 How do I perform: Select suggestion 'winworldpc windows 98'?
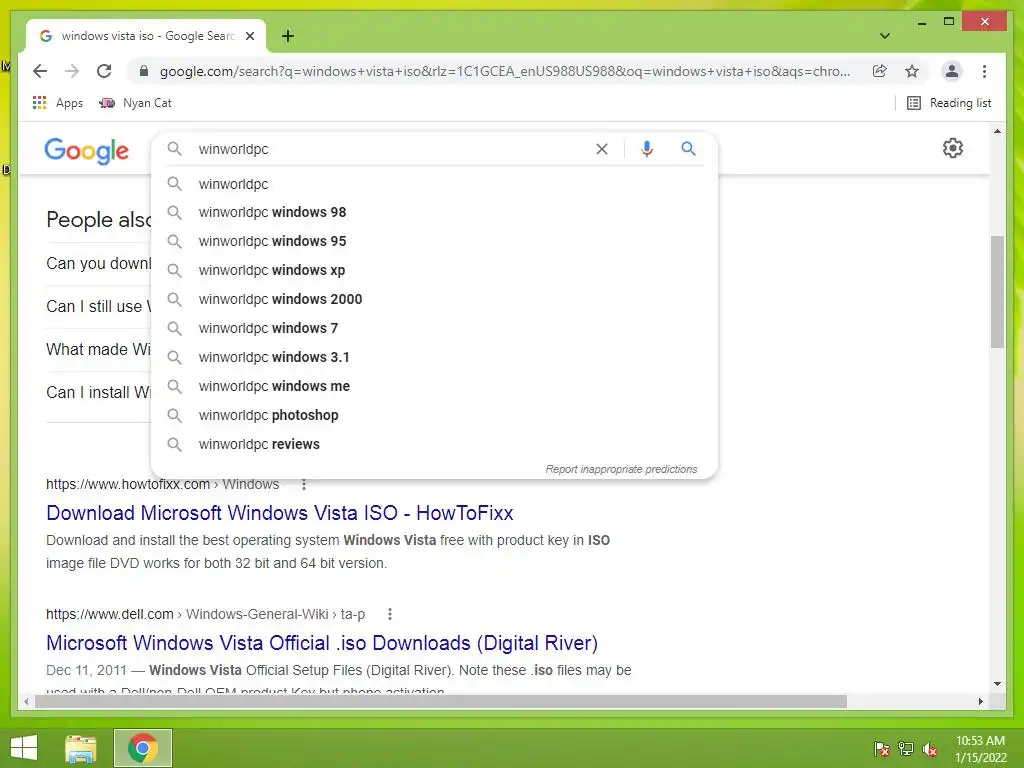(x=434, y=212)
